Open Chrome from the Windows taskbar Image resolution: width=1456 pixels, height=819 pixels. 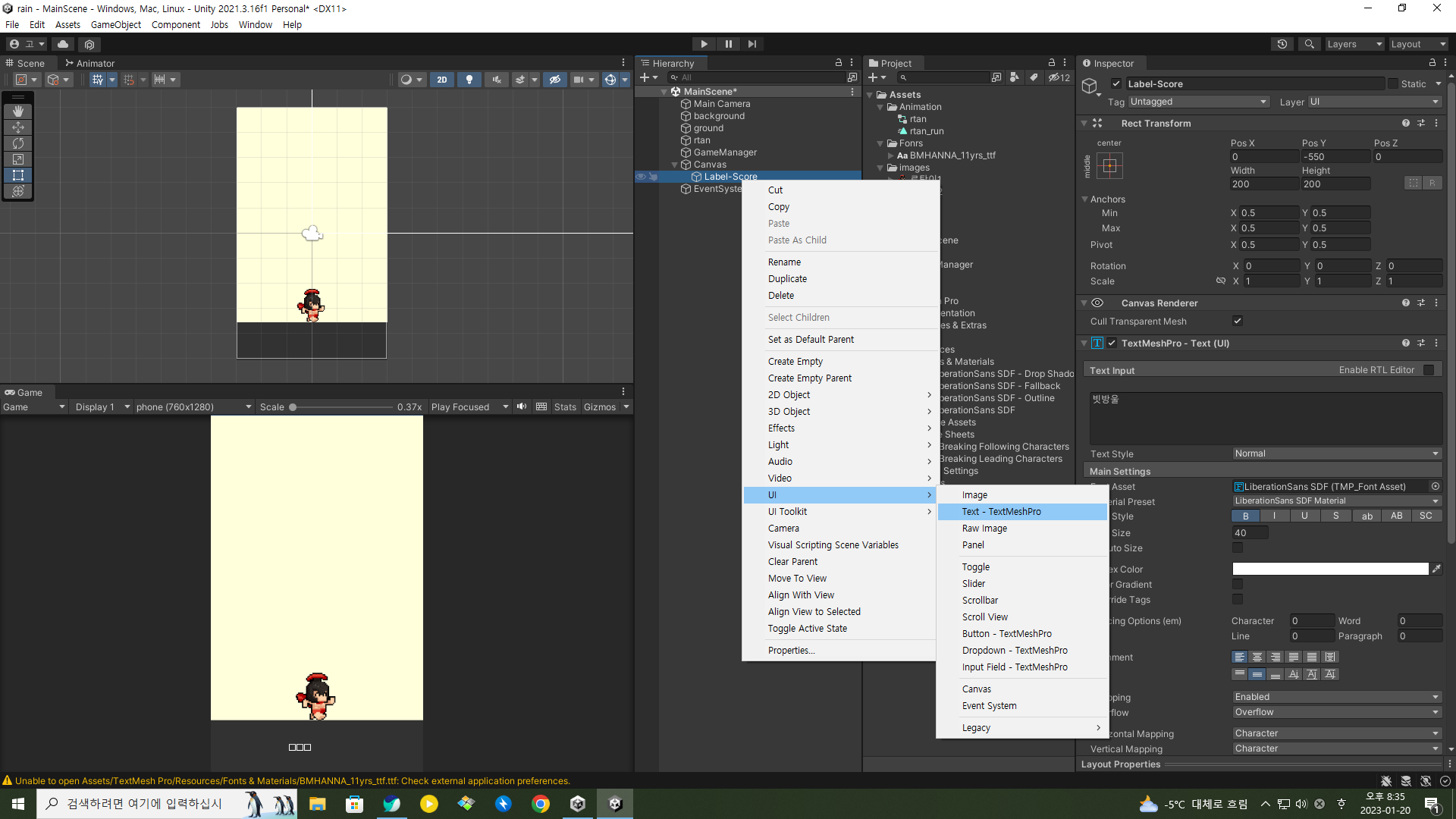[541, 804]
